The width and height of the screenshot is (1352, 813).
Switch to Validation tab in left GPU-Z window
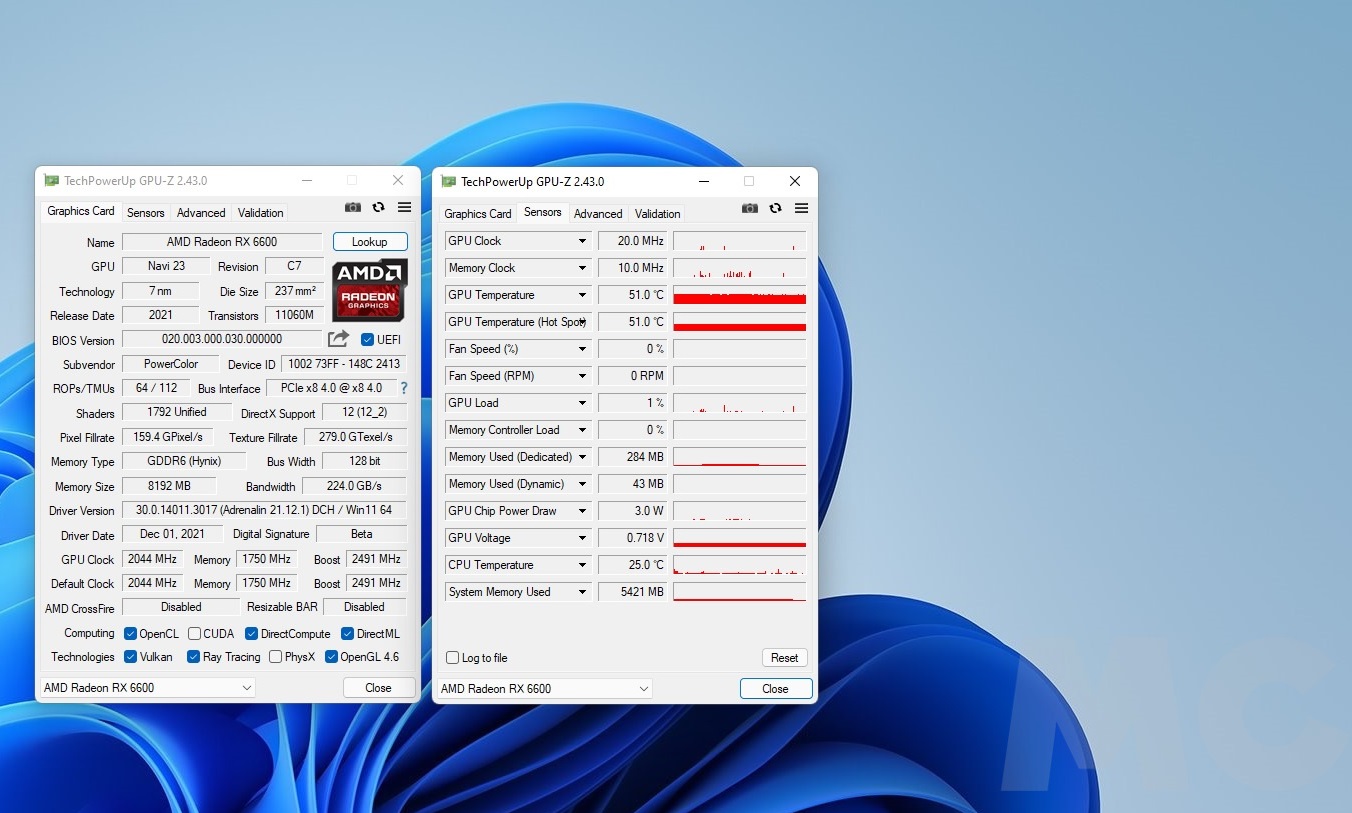(260, 213)
